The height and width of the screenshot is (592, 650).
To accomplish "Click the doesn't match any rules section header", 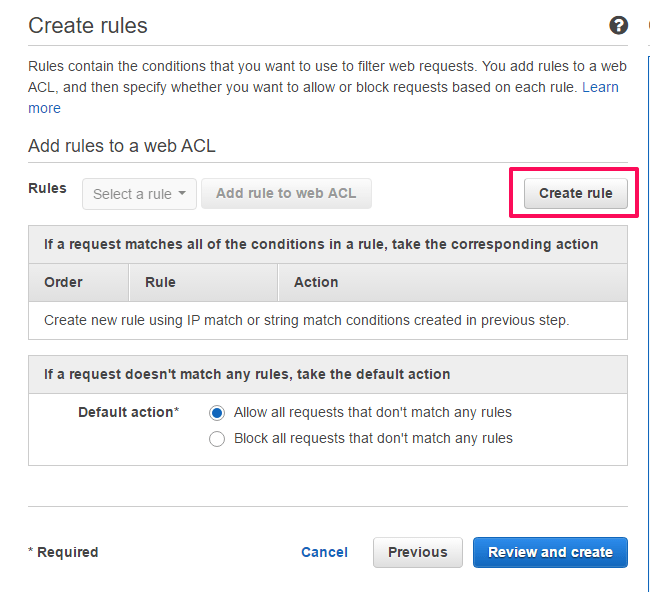I will pos(247,374).
